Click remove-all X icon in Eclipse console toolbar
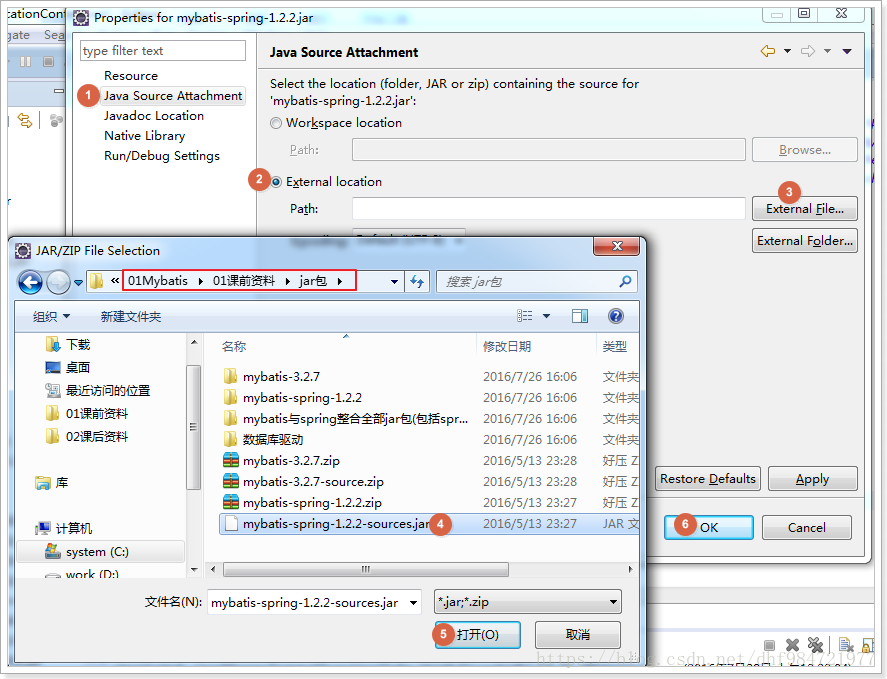The image size is (887, 679). click(x=815, y=644)
